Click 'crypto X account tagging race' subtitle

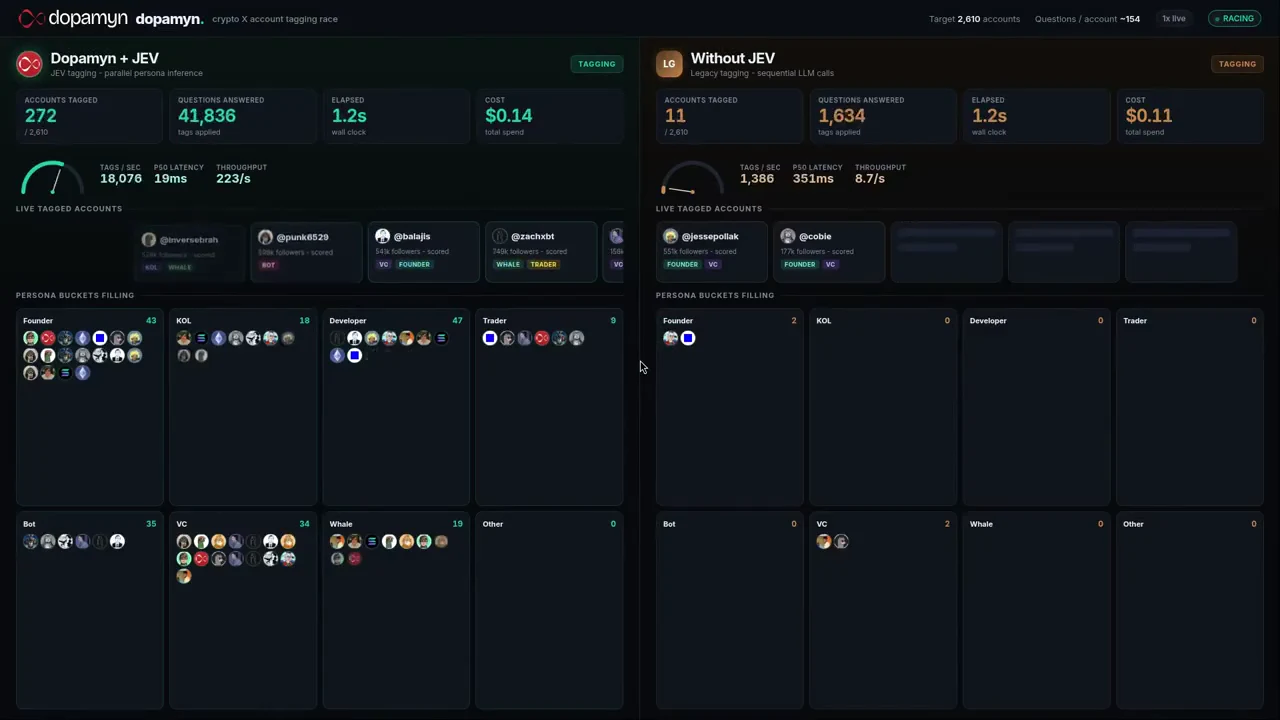click(275, 19)
